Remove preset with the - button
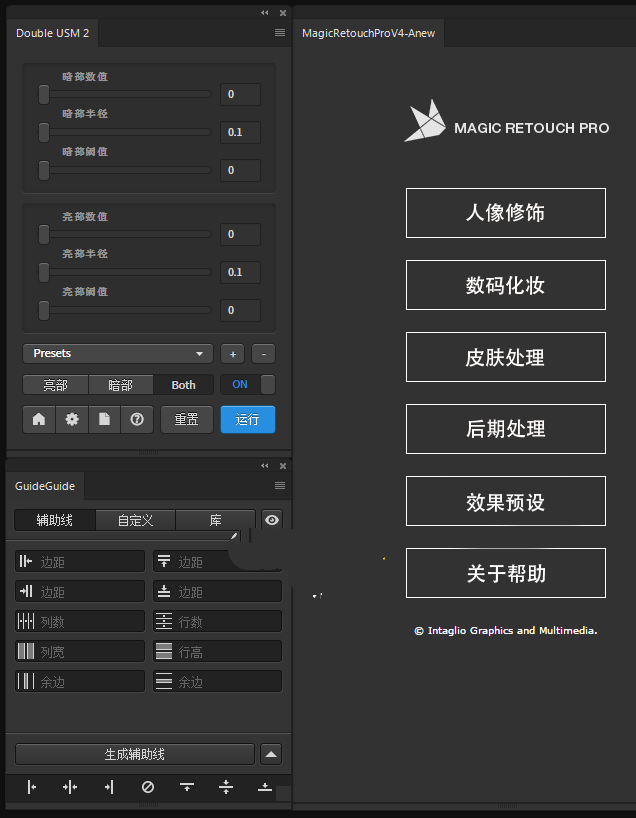636x818 pixels. coord(263,354)
